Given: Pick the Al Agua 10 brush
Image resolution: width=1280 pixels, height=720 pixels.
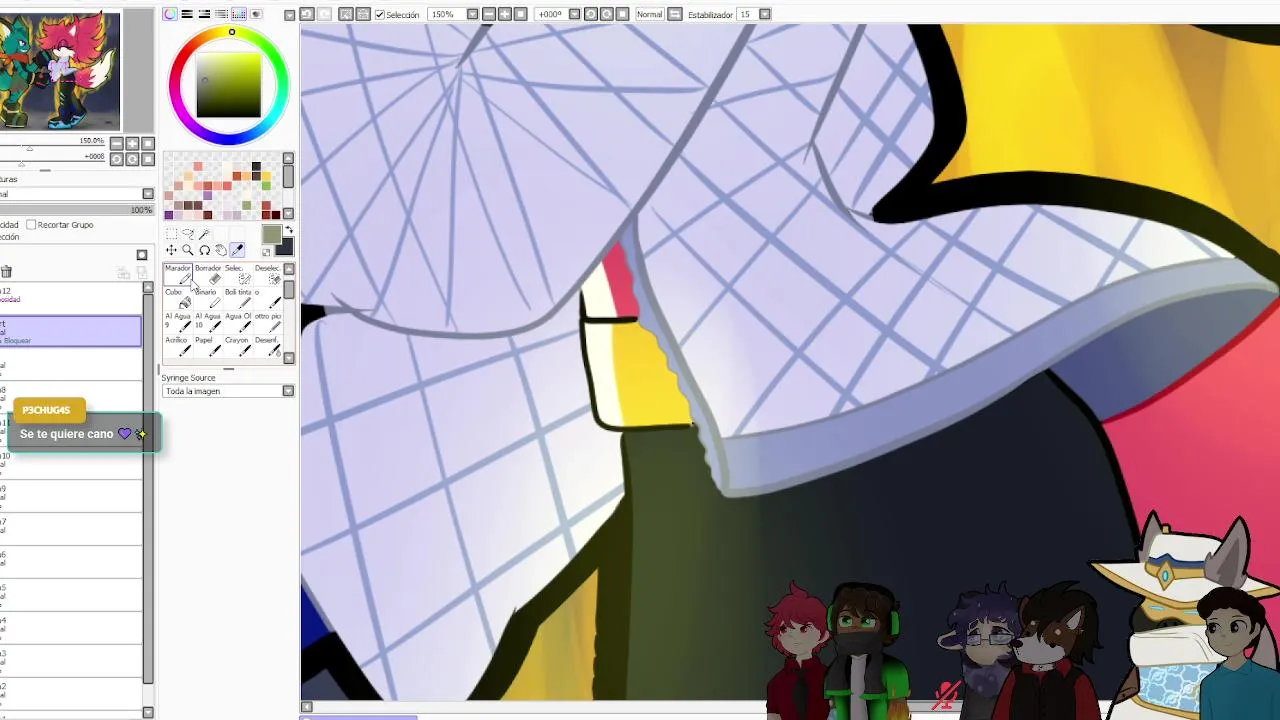Looking at the screenshot, I should [208, 323].
